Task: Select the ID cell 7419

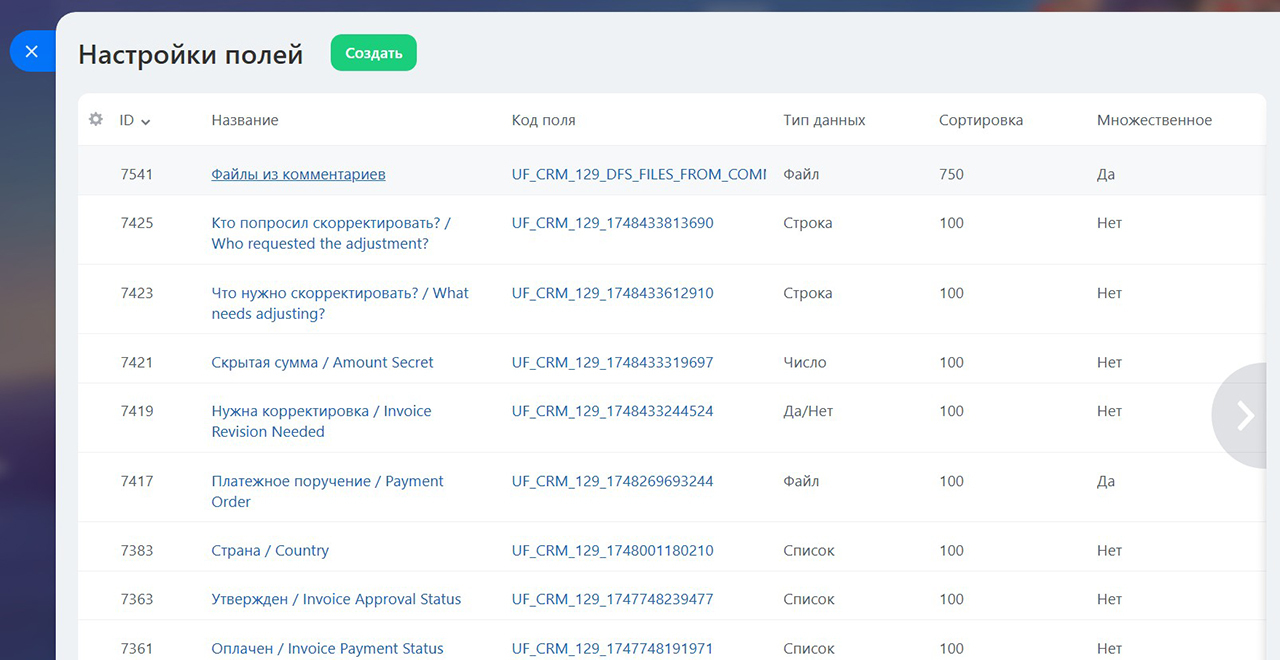Action: 137,411
